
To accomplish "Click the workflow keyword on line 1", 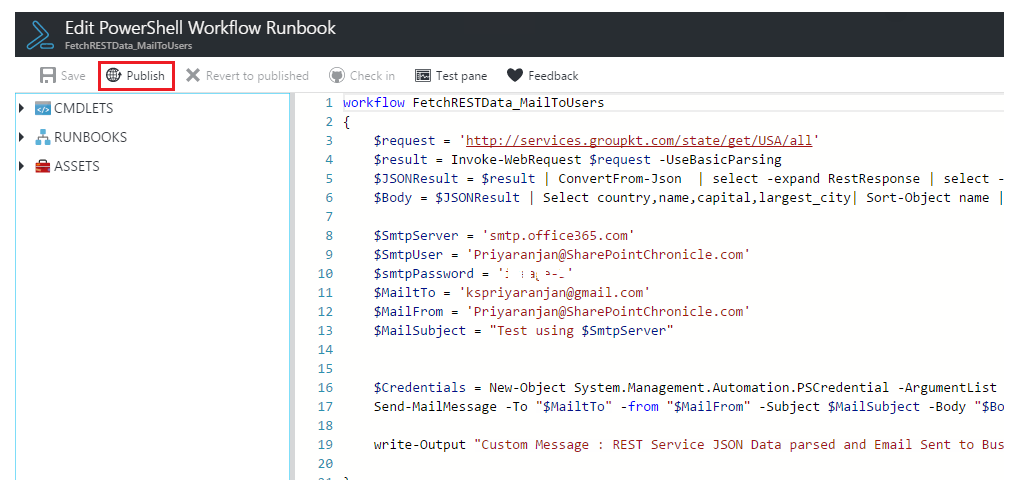I will [x=374, y=103].
